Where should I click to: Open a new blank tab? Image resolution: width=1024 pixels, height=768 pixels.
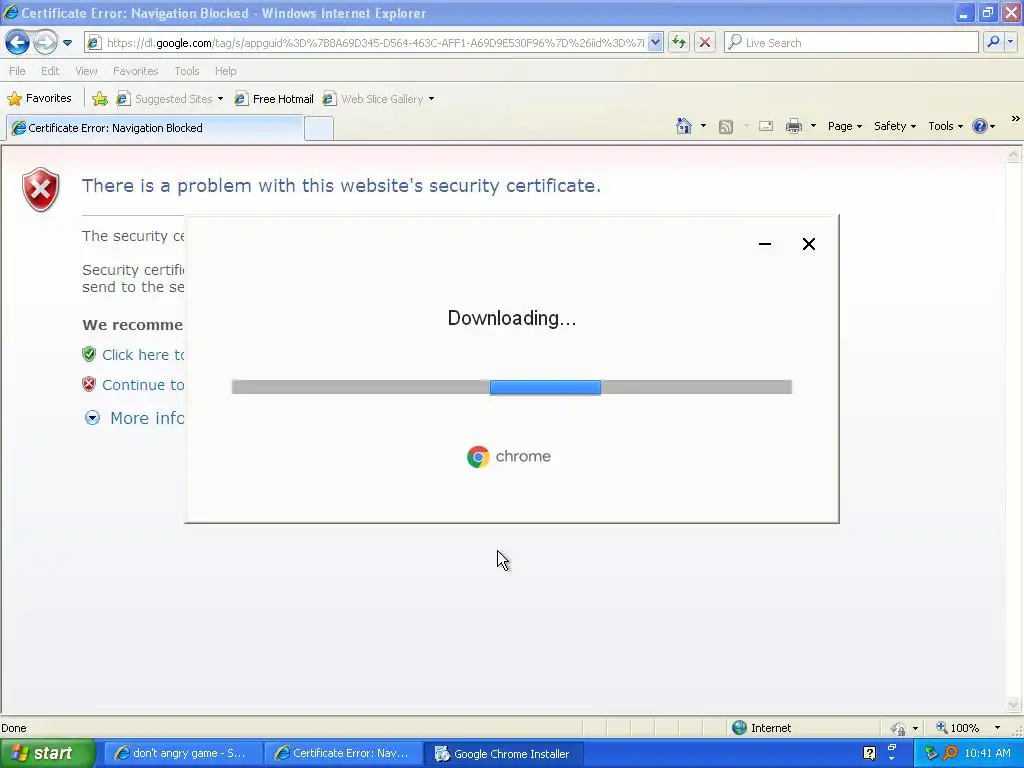pyautogui.click(x=319, y=129)
